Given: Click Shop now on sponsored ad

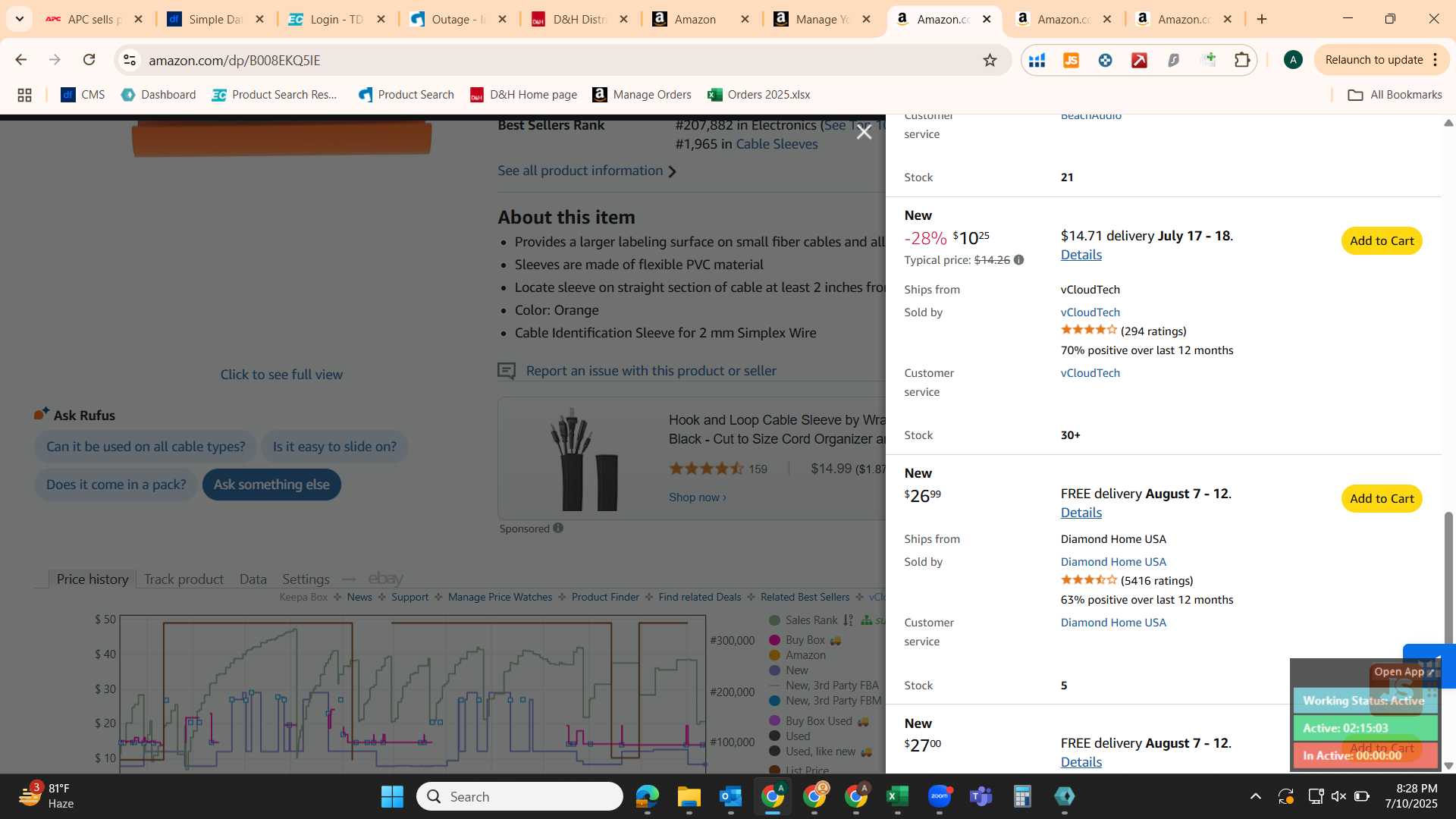Looking at the screenshot, I should (x=697, y=497).
